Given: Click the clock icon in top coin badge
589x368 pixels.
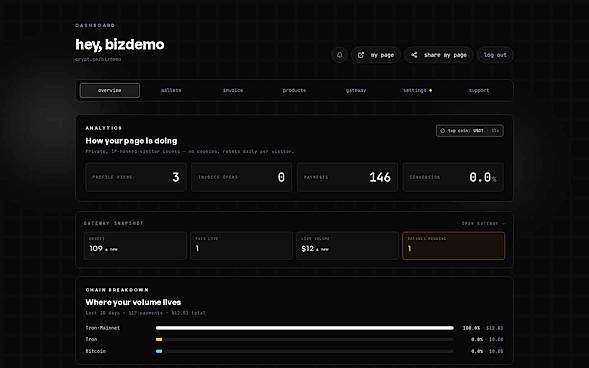Looking at the screenshot, I should click(x=442, y=131).
